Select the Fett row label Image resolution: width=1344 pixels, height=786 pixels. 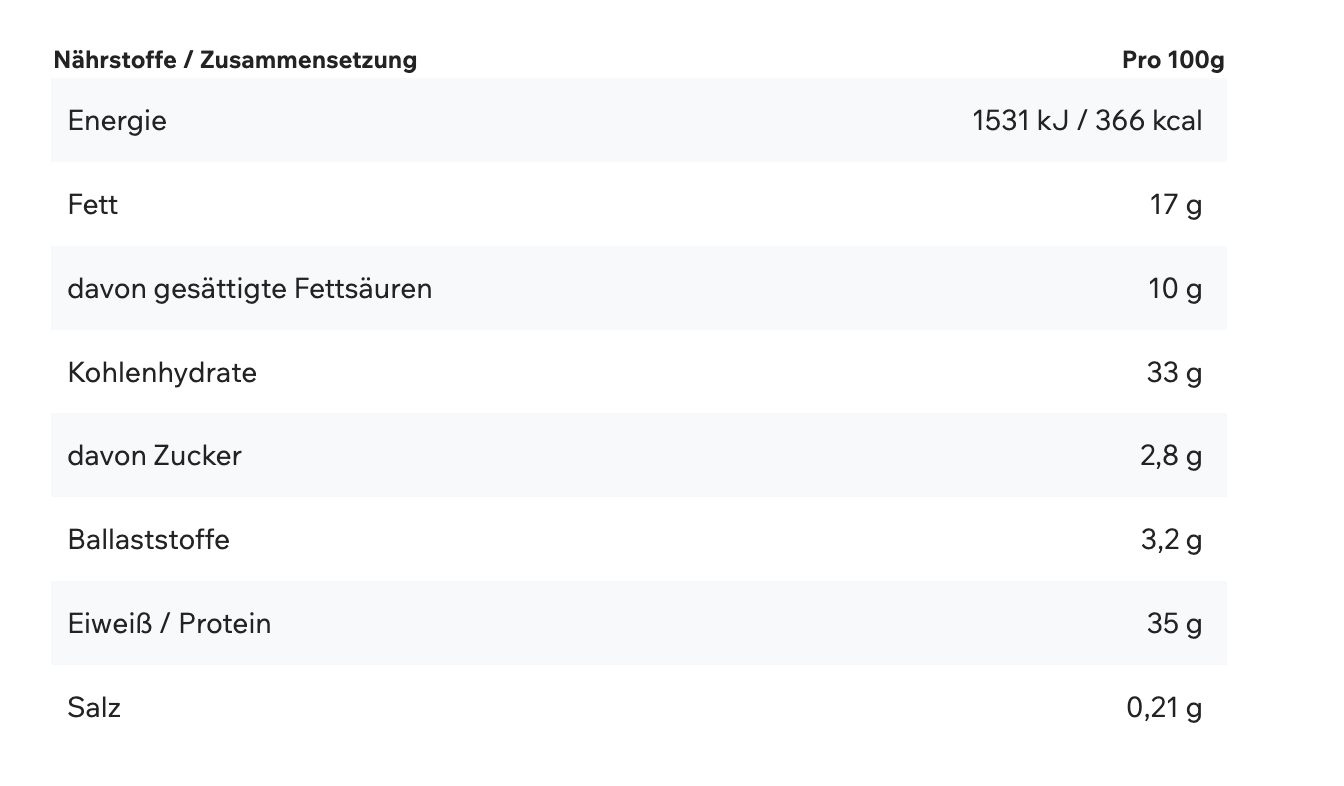coord(93,205)
